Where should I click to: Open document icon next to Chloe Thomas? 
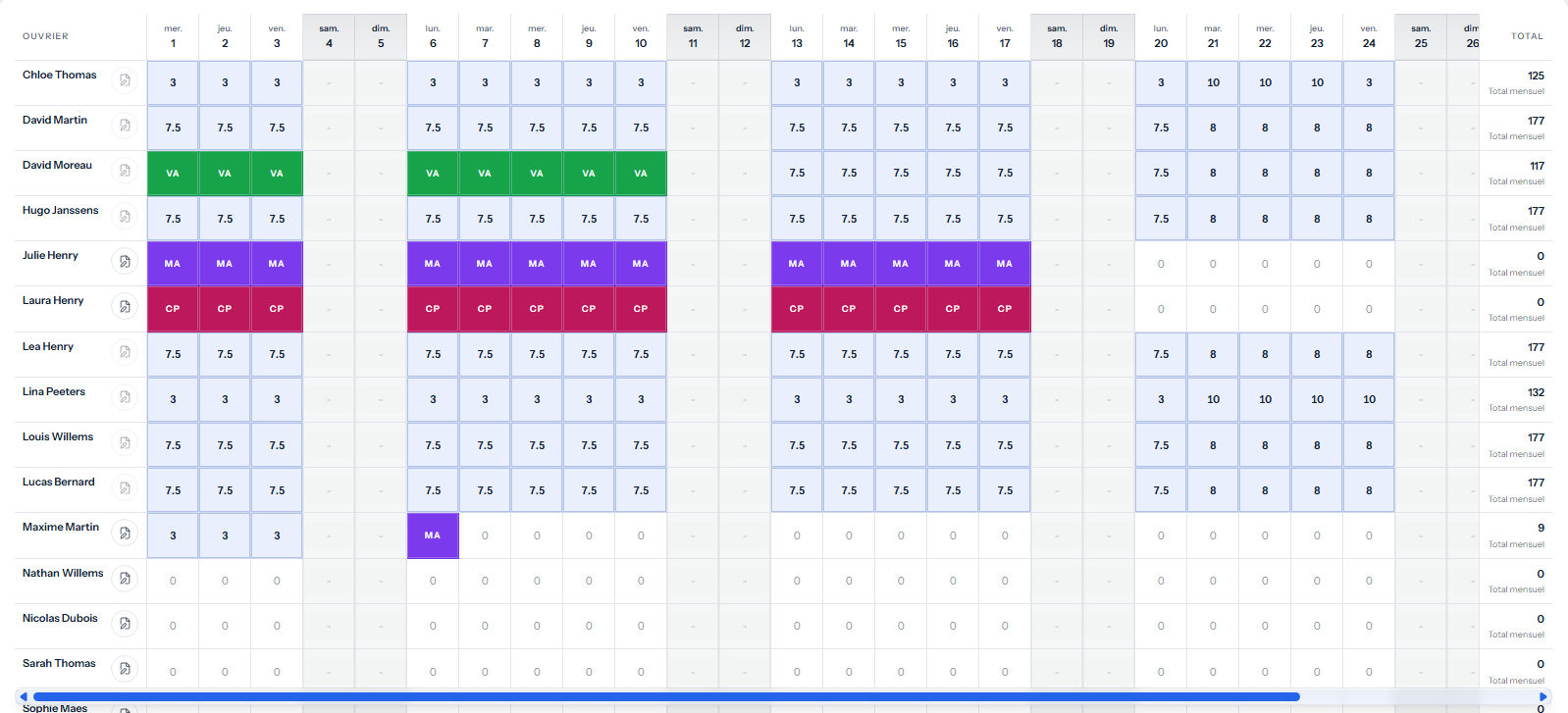coord(125,80)
